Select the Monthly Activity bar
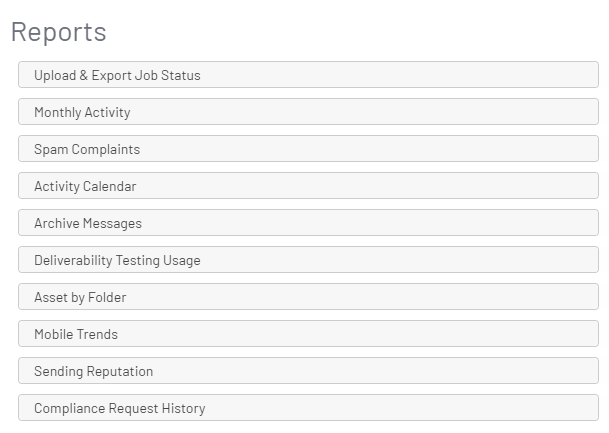 coord(308,112)
